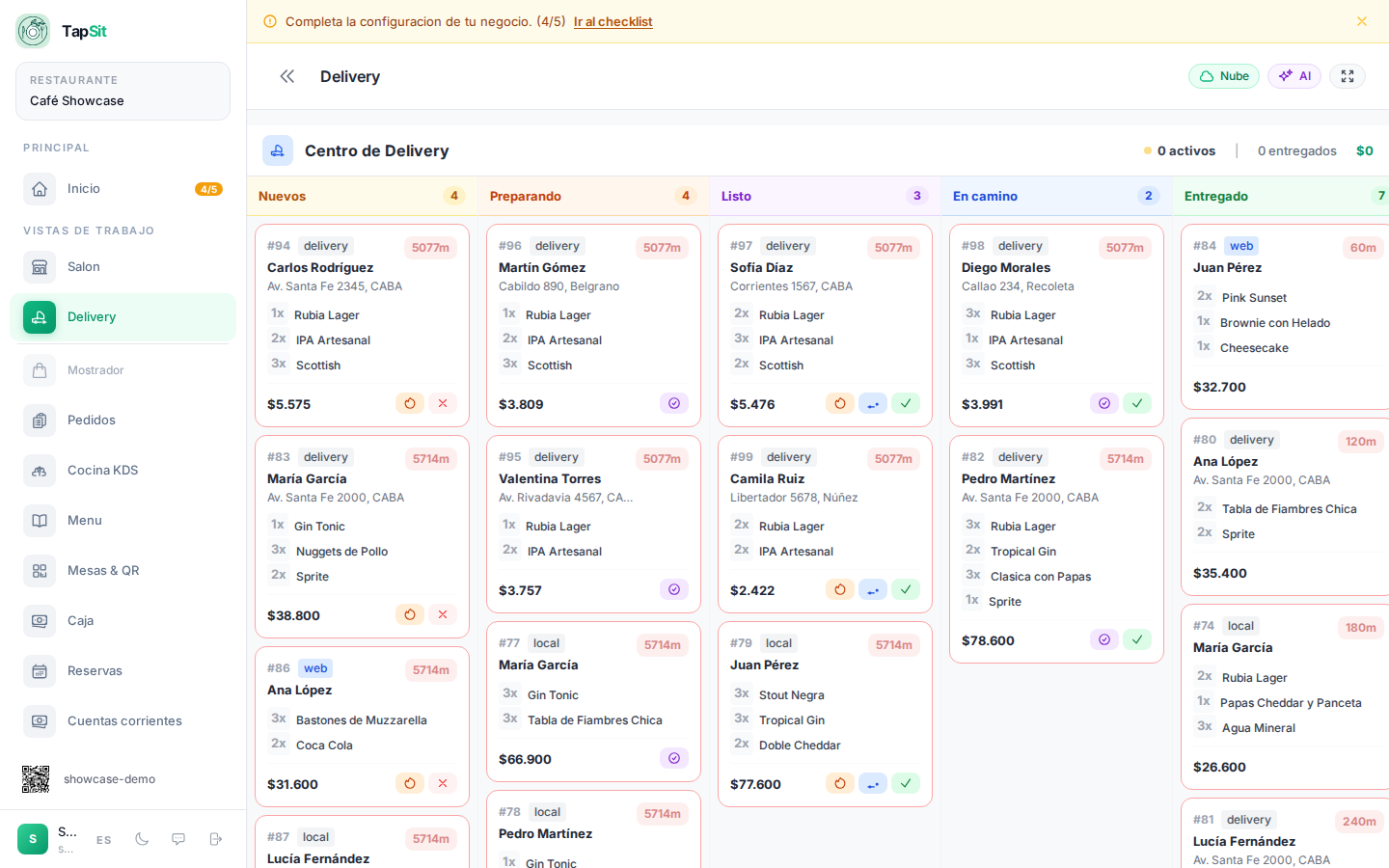
Task: Click the purple check-circle icon on order #77
Action: [x=674, y=758]
